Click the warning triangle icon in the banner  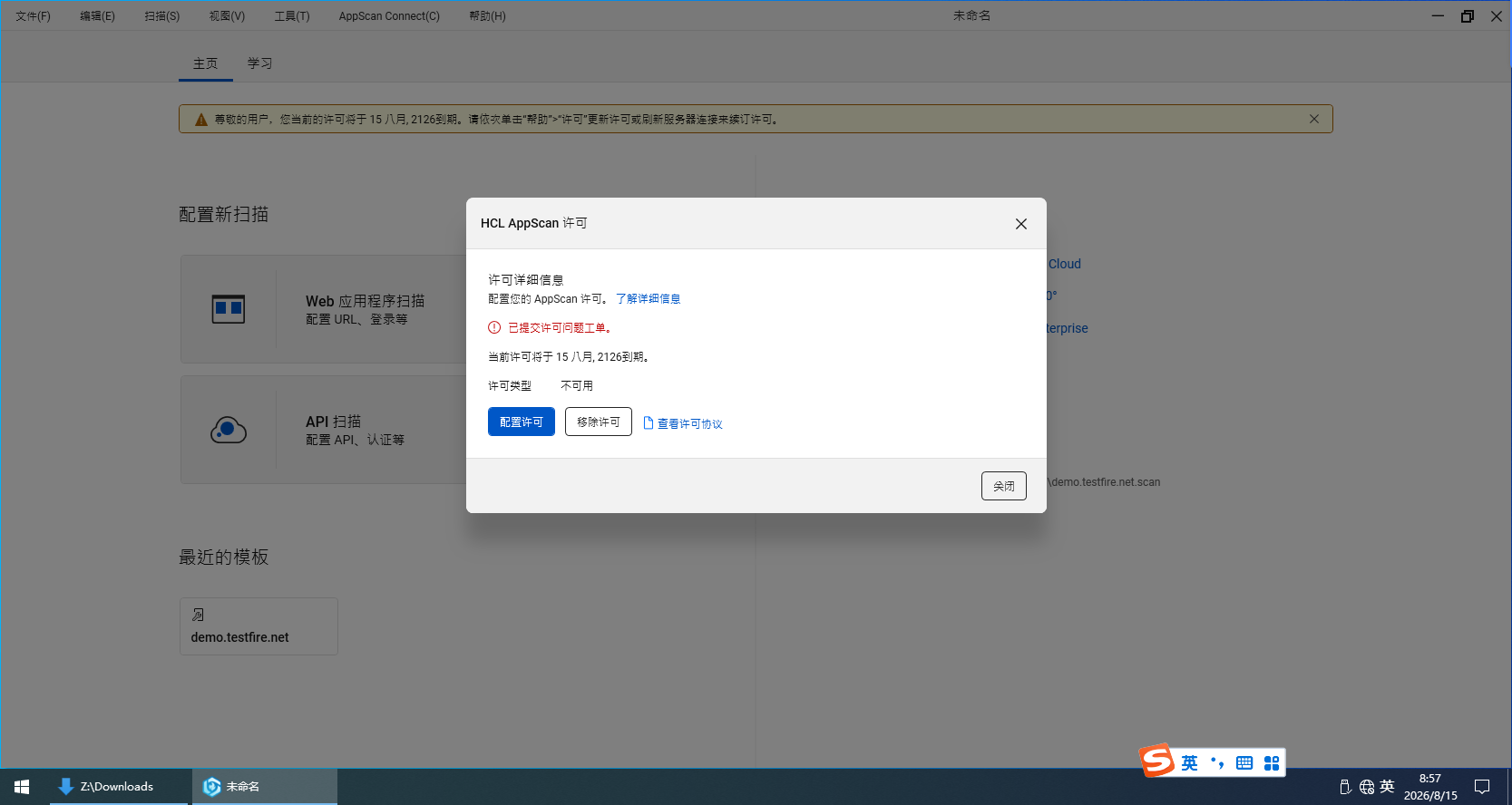201,120
